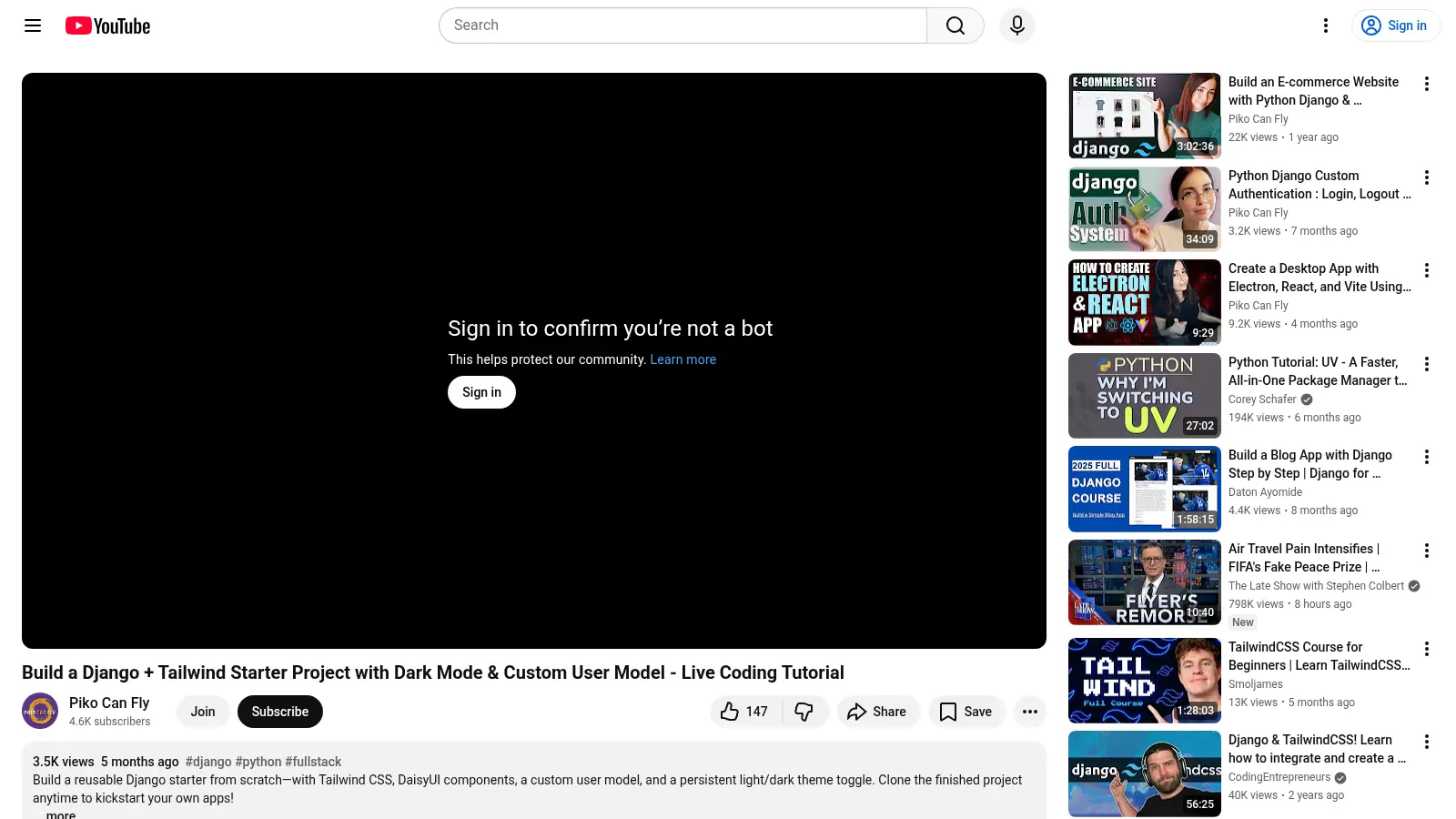Screen dimensions: 1456x819
Task: Share this video
Action: click(878, 712)
